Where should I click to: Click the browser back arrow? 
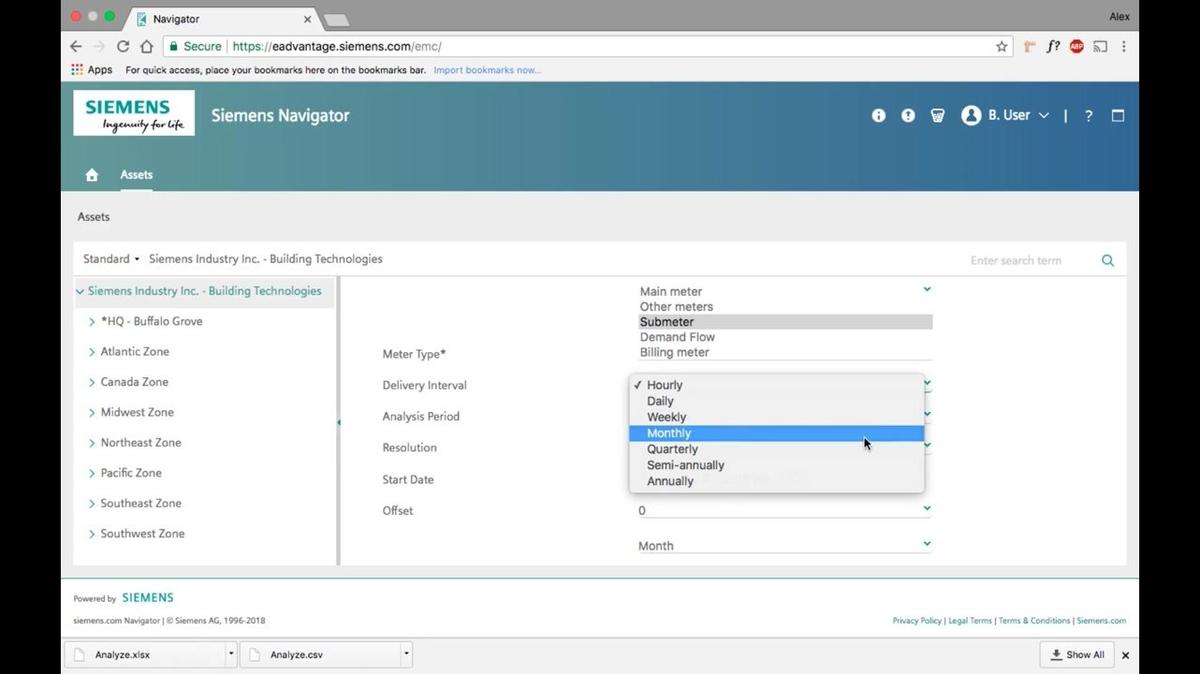[76, 46]
